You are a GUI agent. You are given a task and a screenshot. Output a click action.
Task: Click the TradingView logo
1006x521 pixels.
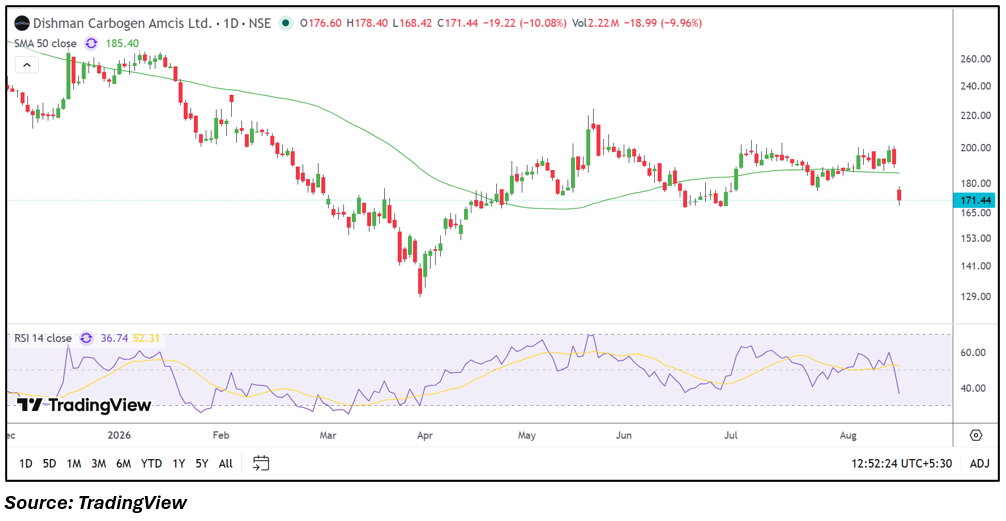pos(84,405)
